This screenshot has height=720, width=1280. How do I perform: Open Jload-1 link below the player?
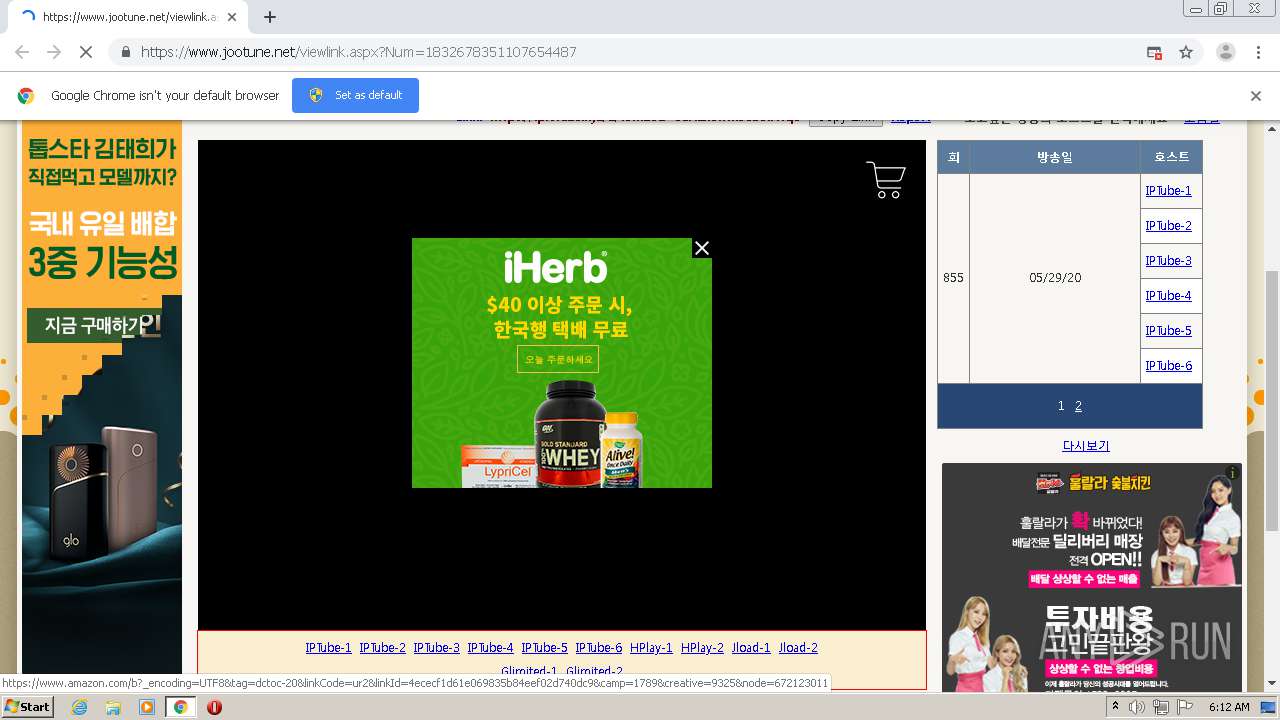751,648
